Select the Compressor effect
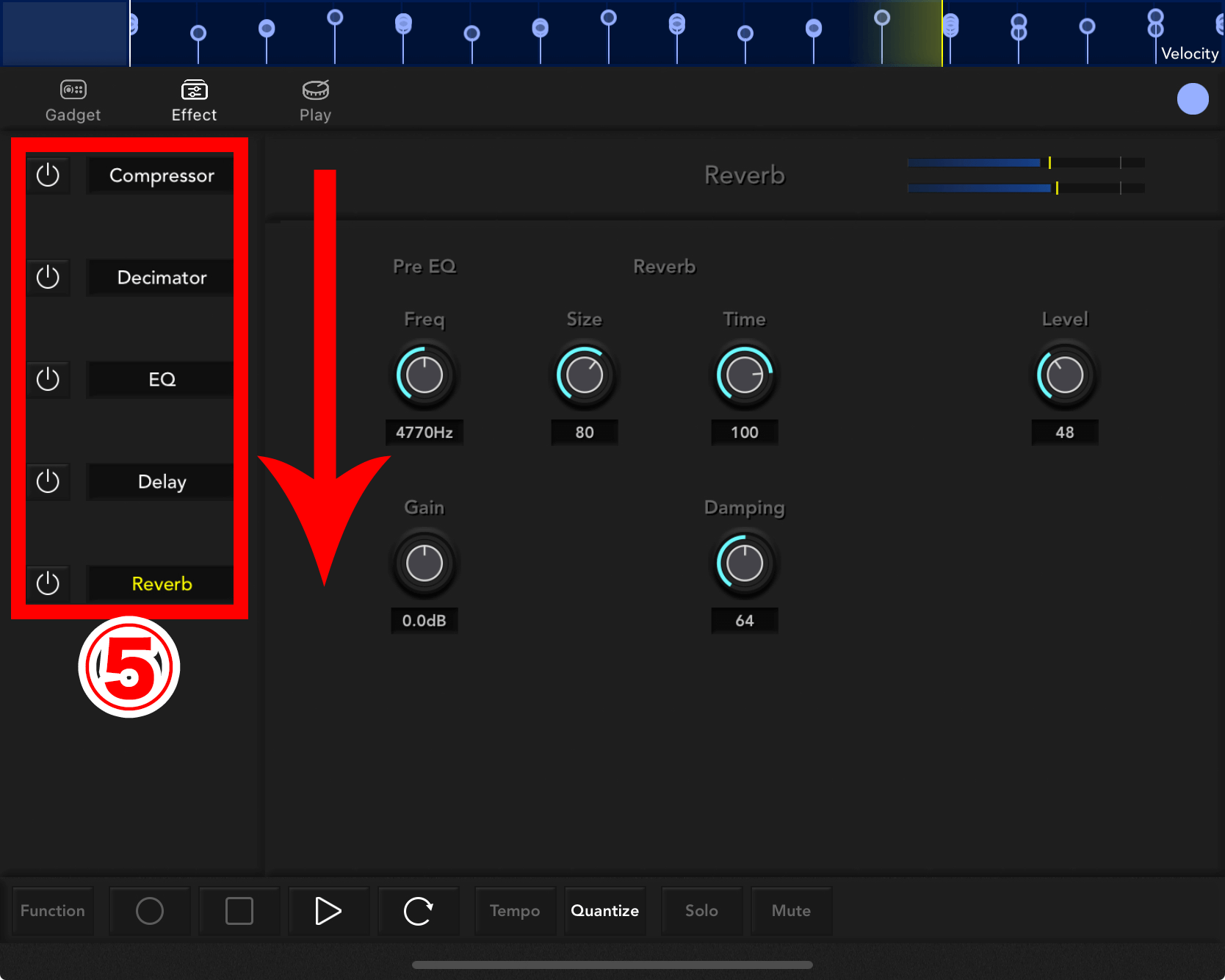The image size is (1225, 980). pos(161,175)
